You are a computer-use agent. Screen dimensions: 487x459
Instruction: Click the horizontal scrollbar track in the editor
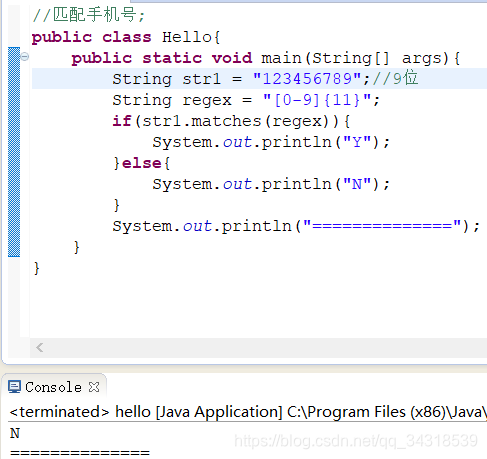pyautogui.click(x=258, y=348)
